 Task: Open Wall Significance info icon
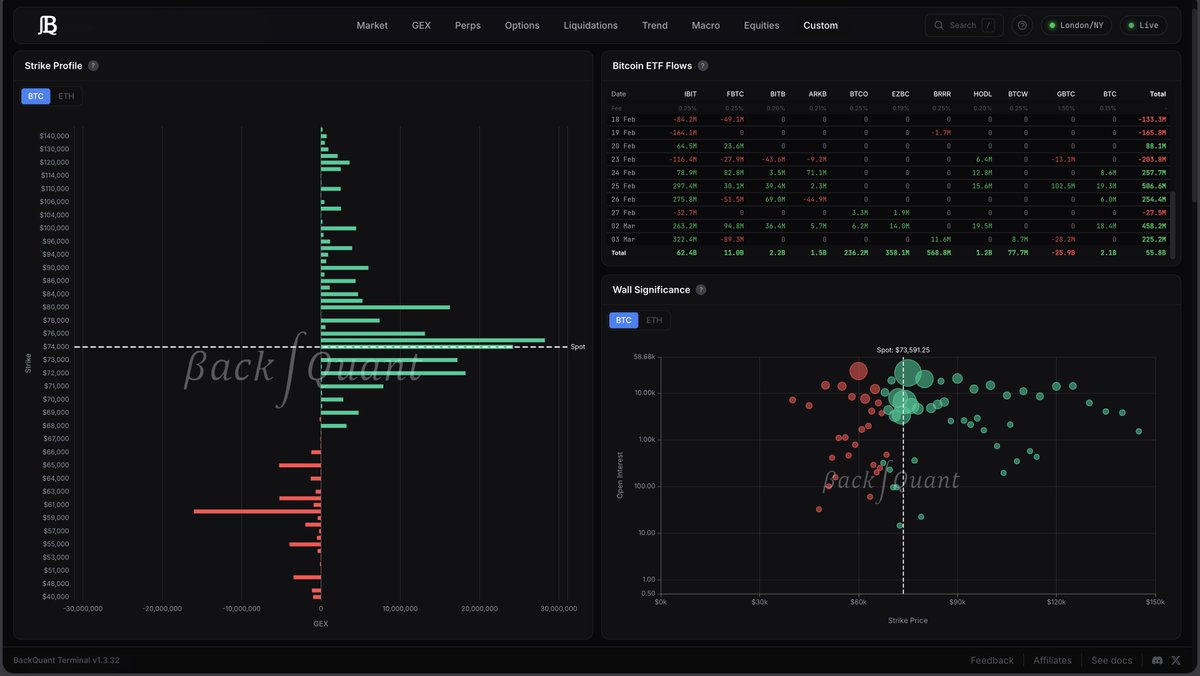pos(701,289)
